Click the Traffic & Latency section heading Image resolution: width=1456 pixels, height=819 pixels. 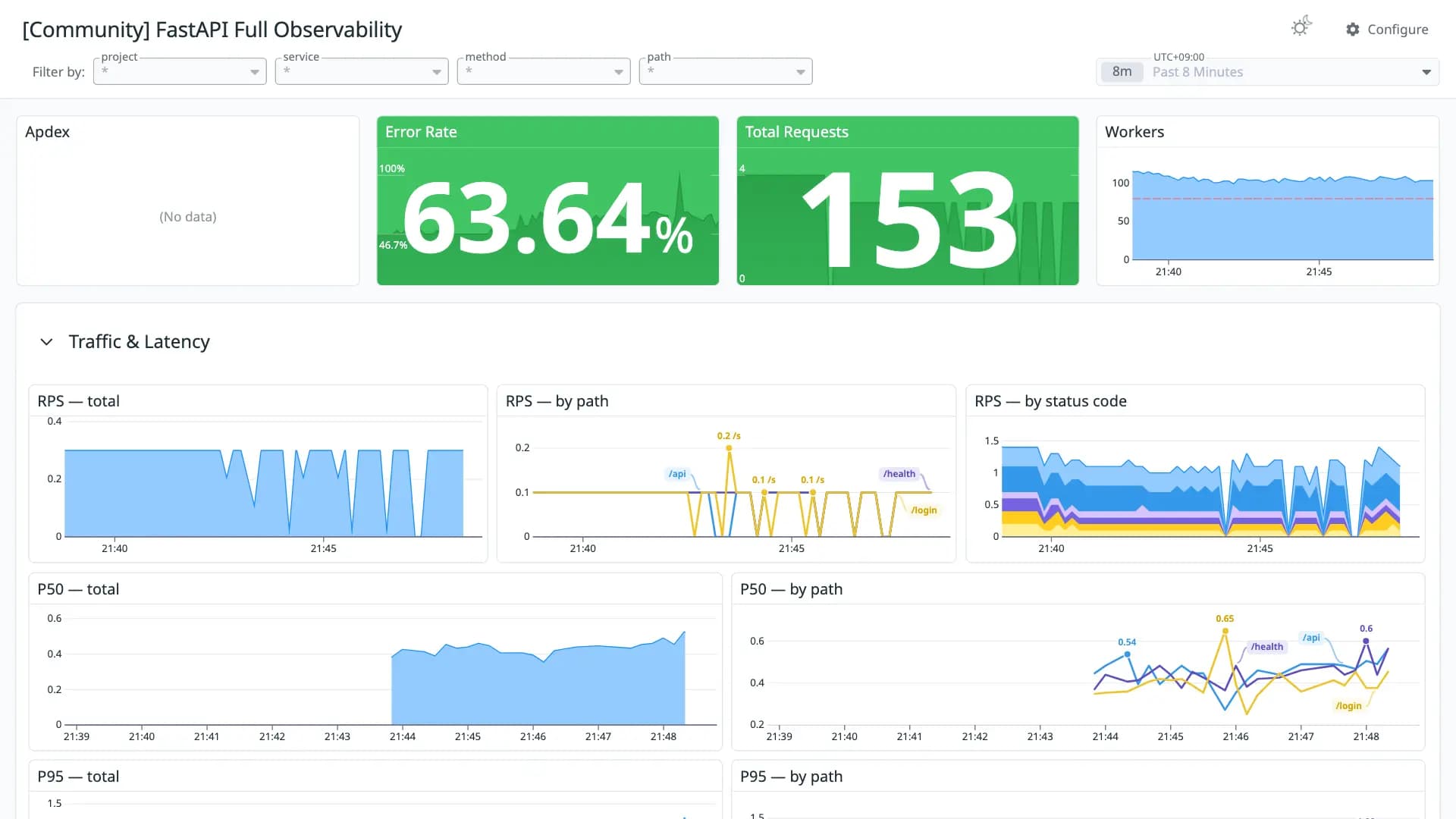tap(140, 342)
